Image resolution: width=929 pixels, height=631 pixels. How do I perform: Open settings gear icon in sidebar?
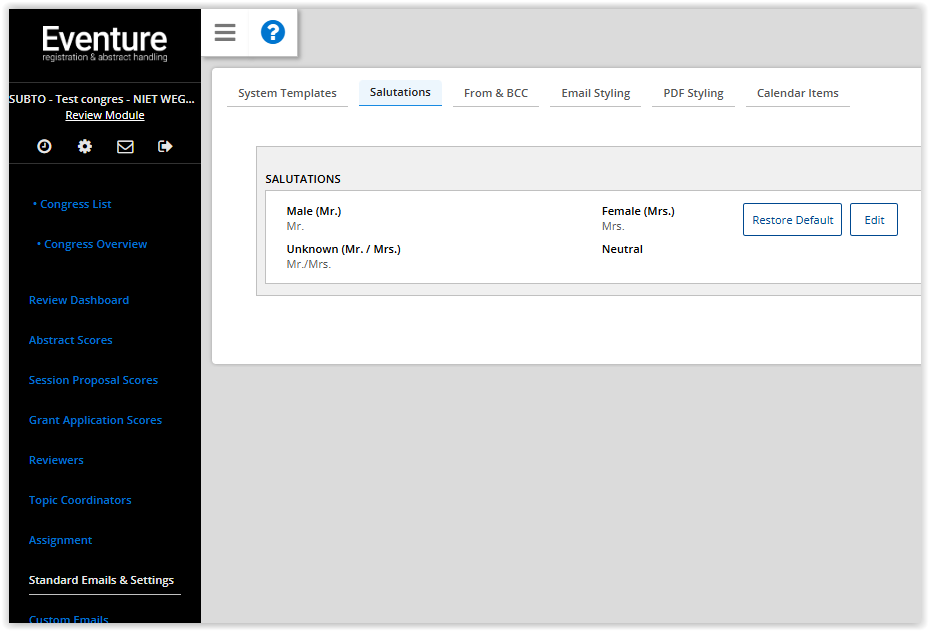tap(85, 146)
